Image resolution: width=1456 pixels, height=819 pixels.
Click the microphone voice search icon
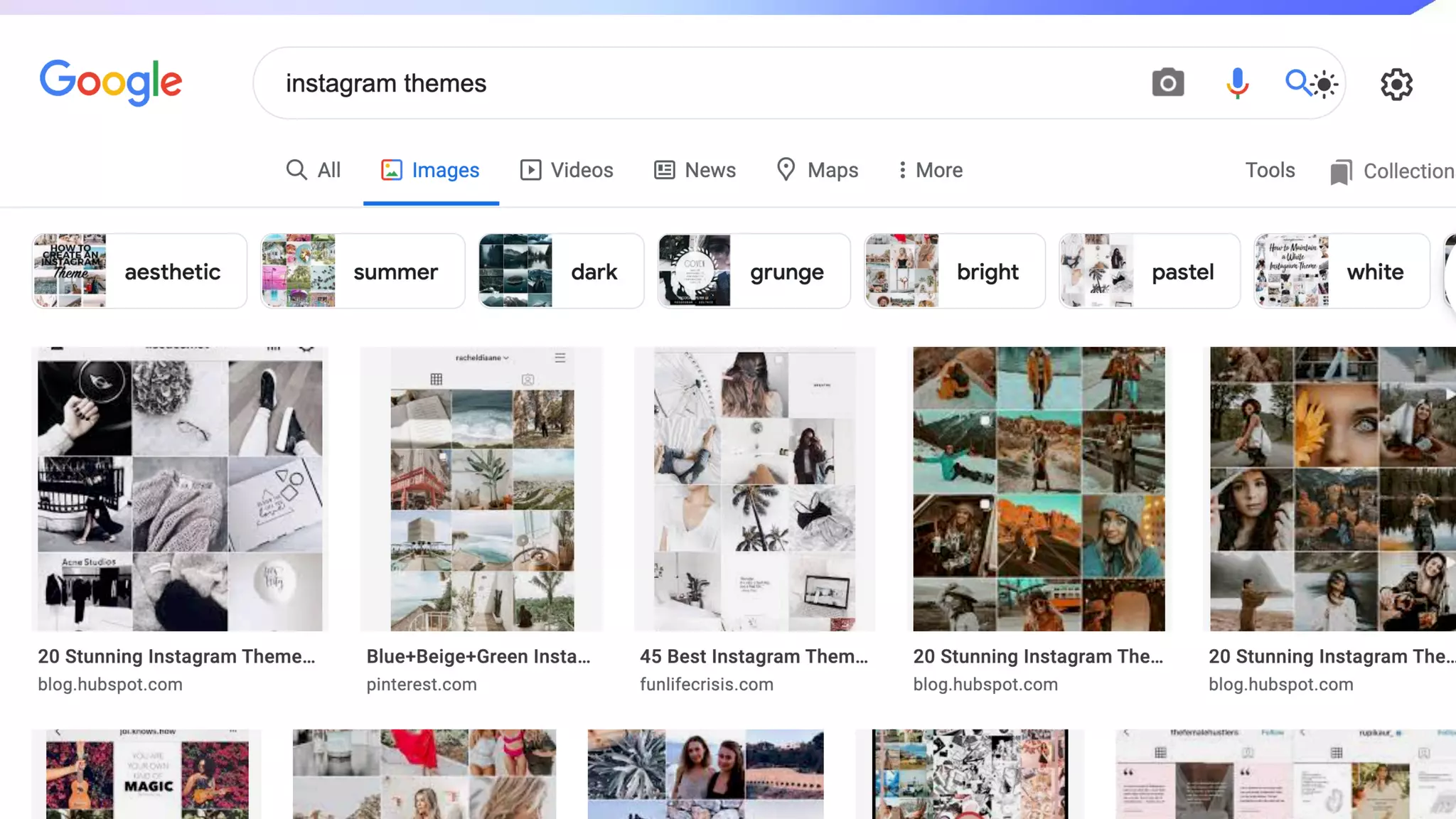[x=1237, y=83]
